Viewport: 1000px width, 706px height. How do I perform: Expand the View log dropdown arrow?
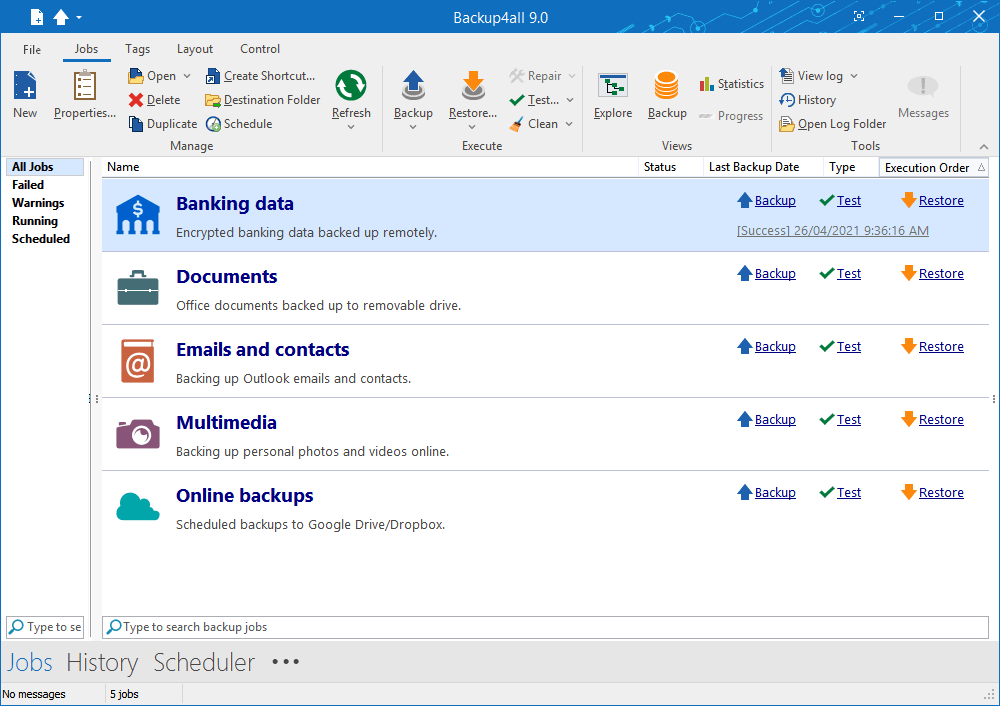[x=853, y=76]
